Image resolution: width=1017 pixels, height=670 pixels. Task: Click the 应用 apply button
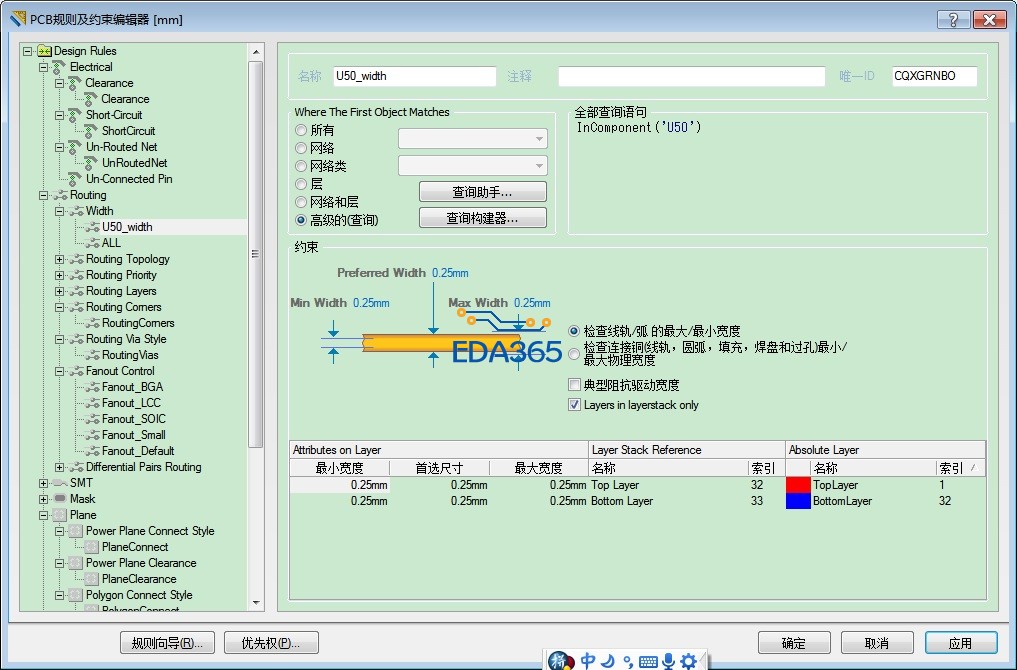[961, 643]
